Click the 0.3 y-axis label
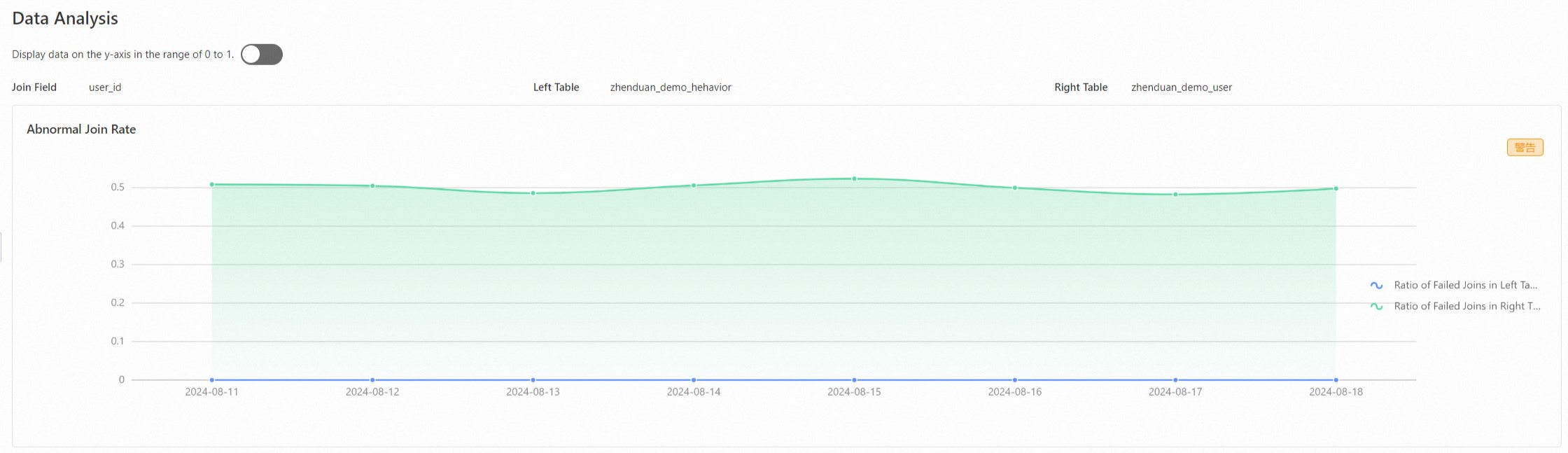 [x=118, y=264]
